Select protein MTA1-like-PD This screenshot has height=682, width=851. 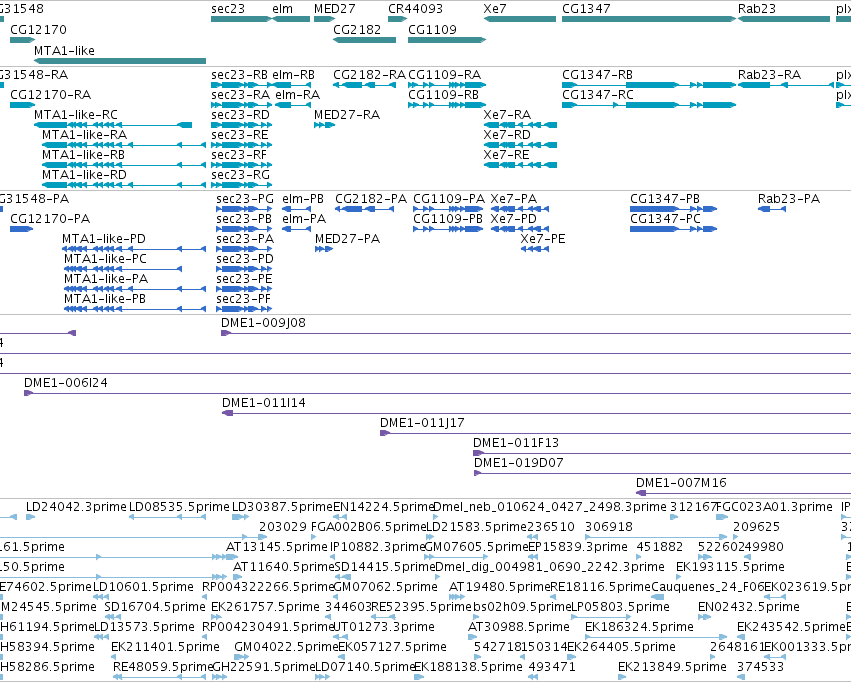(134, 249)
